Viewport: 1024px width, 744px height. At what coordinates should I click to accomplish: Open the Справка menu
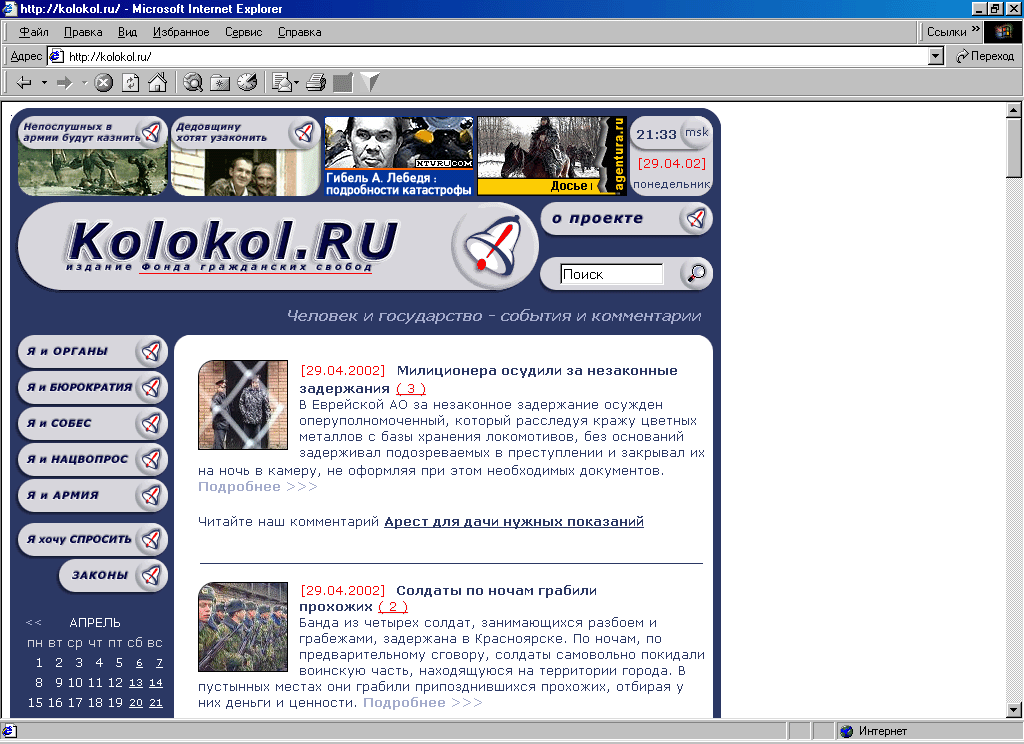(299, 32)
